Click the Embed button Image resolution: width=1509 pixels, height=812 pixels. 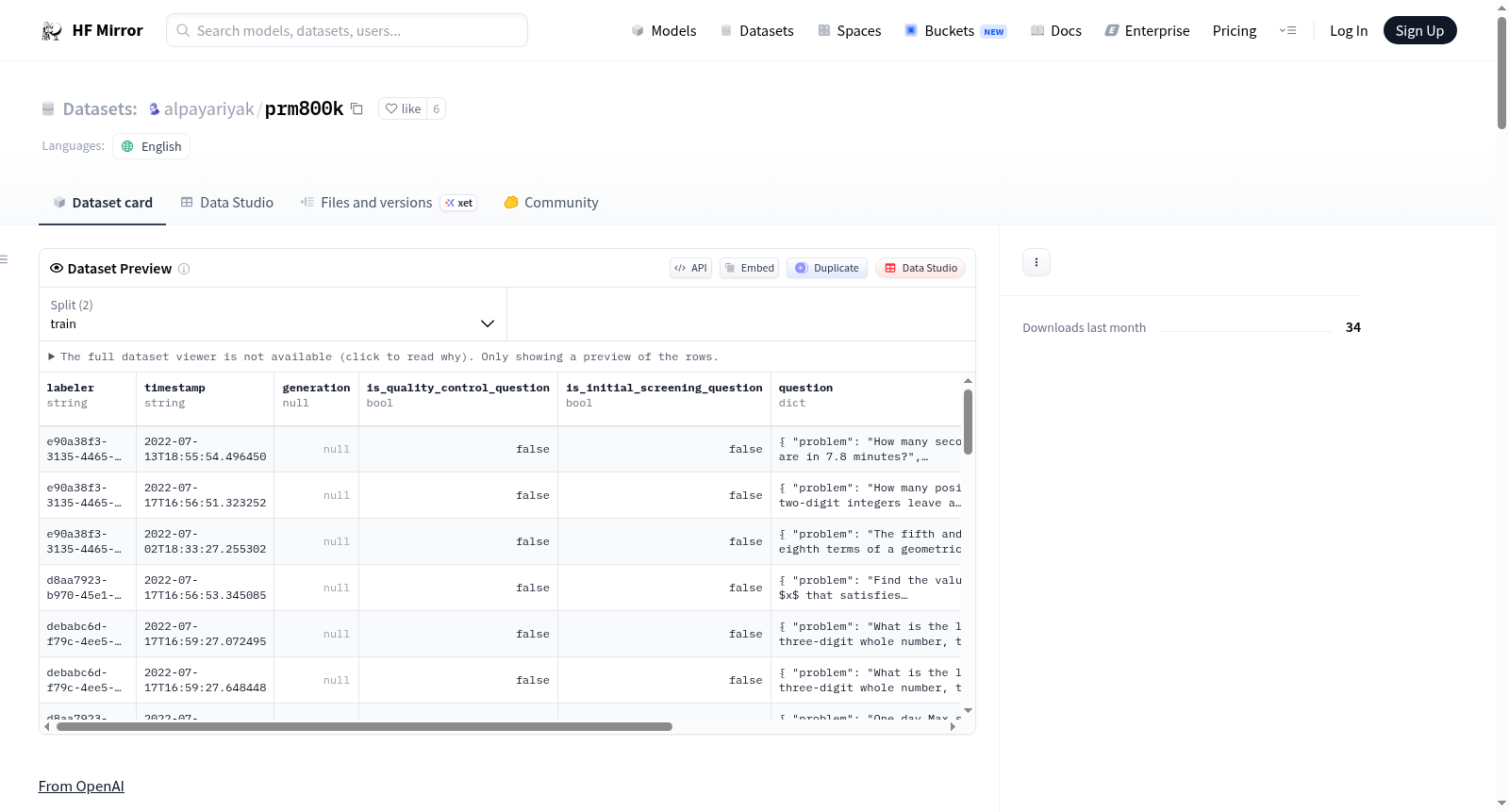(750, 268)
